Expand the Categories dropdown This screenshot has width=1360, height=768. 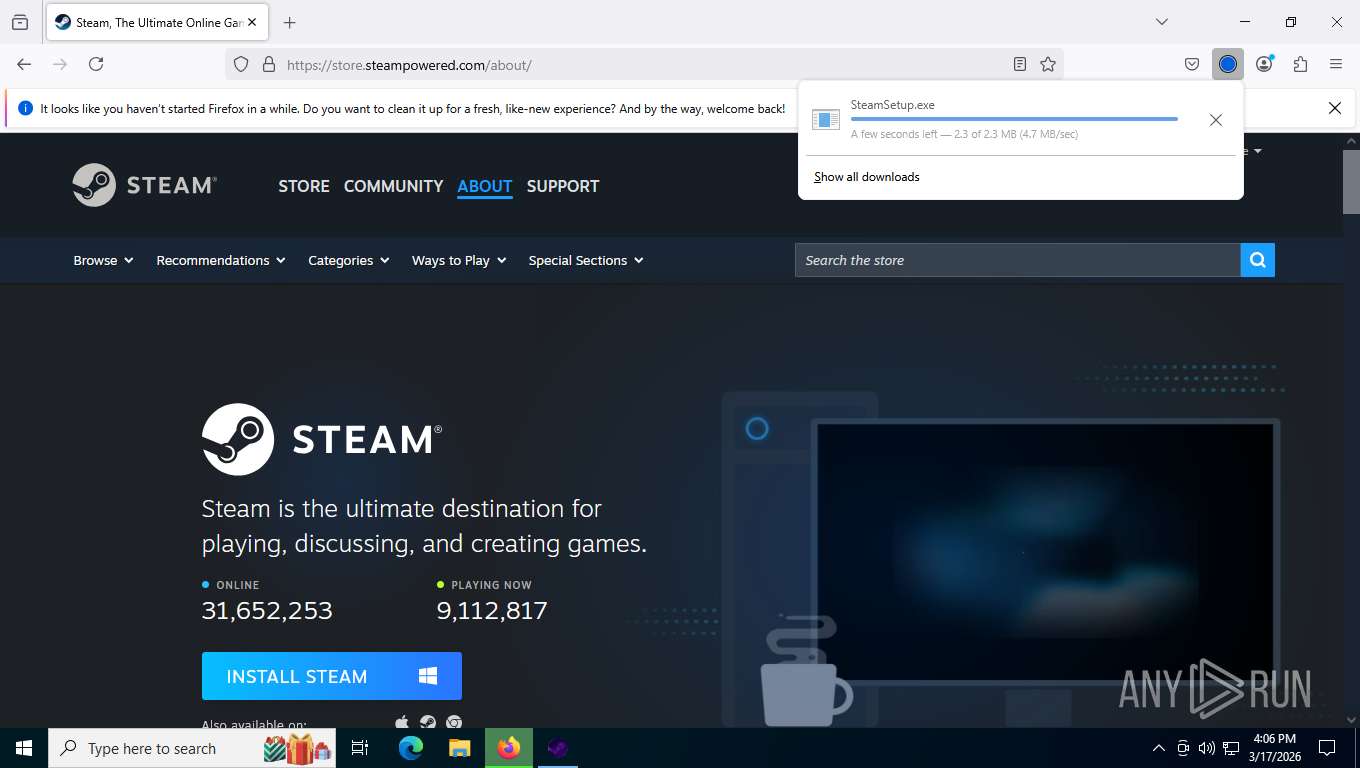click(x=349, y=260)
